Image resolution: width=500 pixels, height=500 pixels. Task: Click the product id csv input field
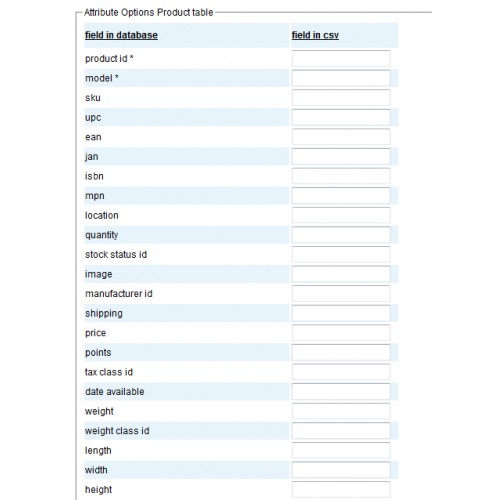pyautogui.click(x=341, y=59)
